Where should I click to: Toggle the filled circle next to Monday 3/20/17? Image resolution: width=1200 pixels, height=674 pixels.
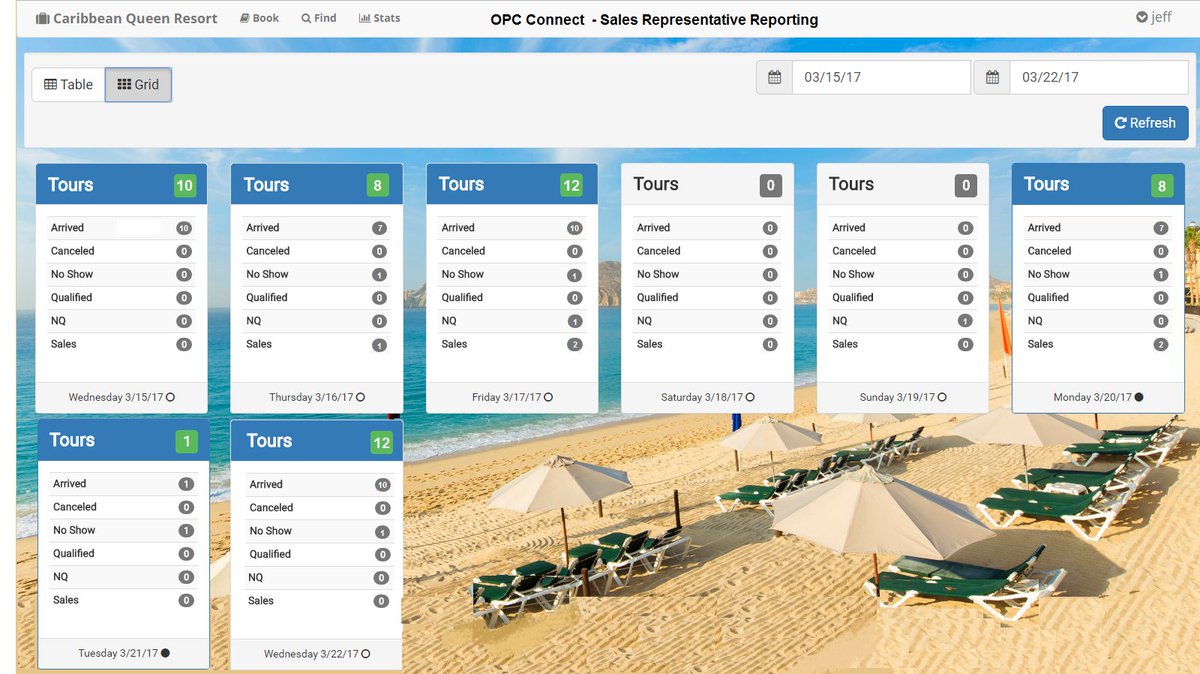(x=1139, y=397)
